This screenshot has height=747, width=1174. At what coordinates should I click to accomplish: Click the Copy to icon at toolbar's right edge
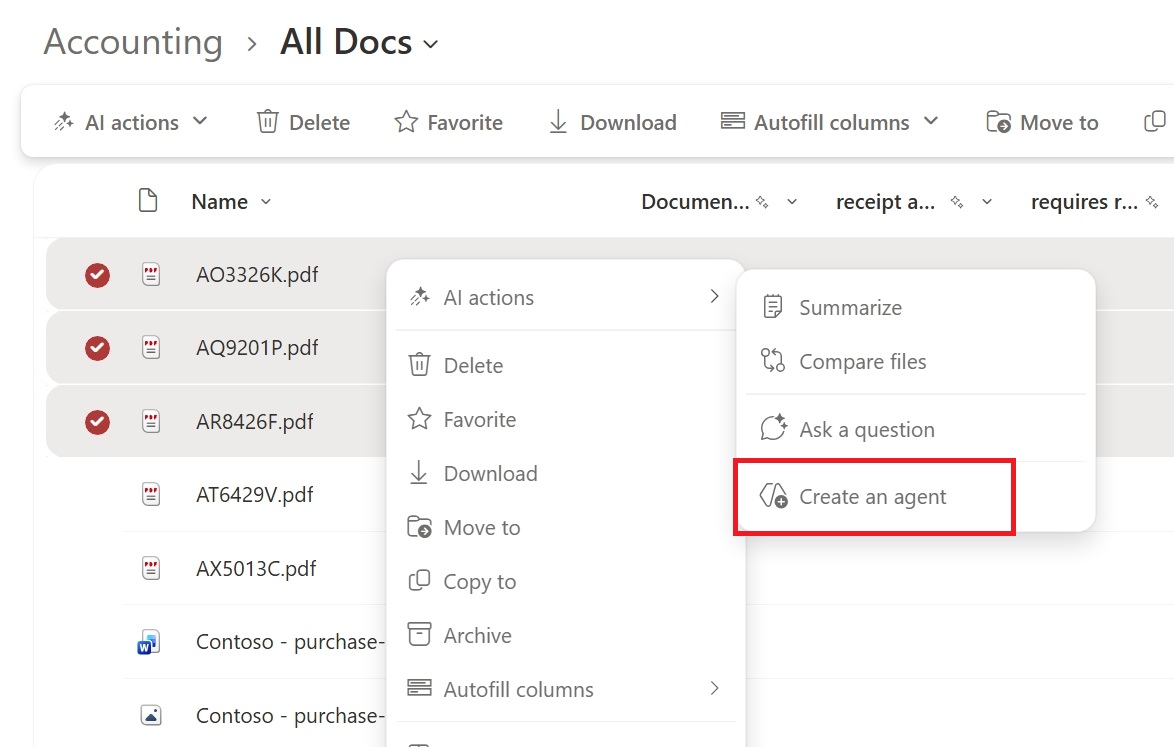pyautogui.click(x=1155, y=120)
